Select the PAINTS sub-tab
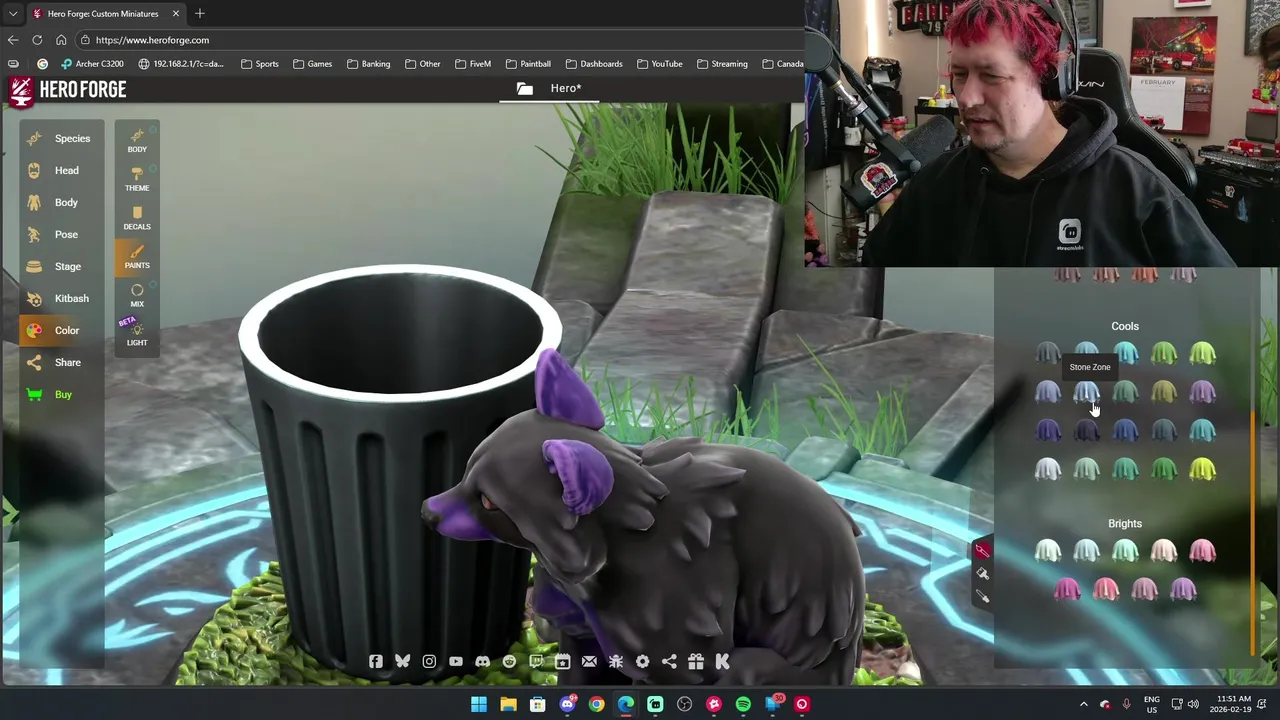Screen dimensions: 1280x720 (x=137, y=257)
